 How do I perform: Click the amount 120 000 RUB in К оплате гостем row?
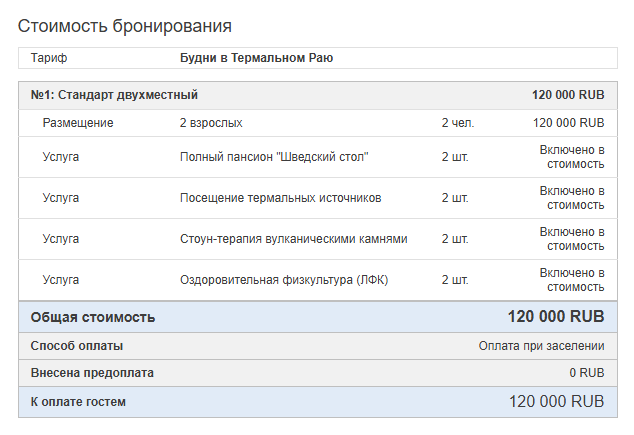[x=556, y=402]
